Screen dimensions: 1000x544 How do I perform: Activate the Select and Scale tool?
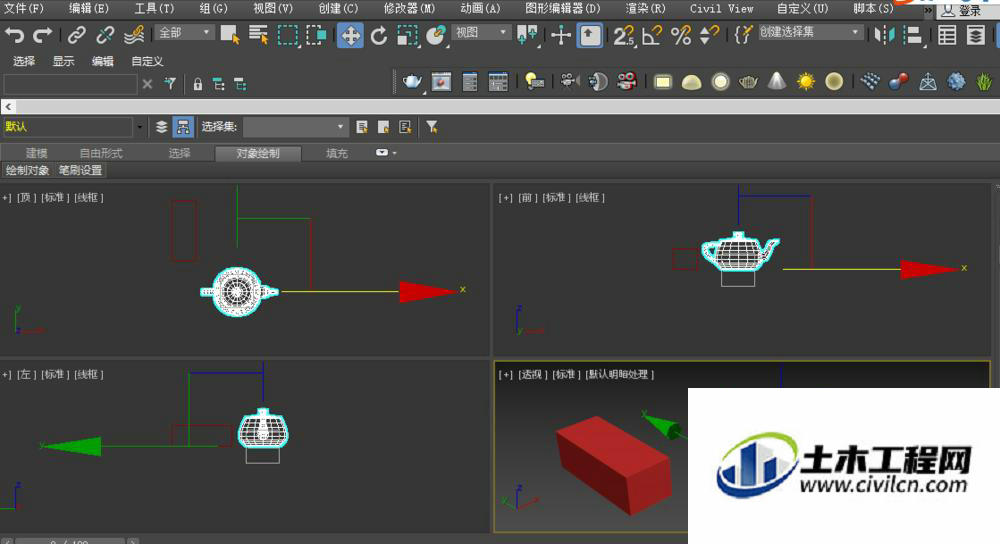[x=408, y=36]
